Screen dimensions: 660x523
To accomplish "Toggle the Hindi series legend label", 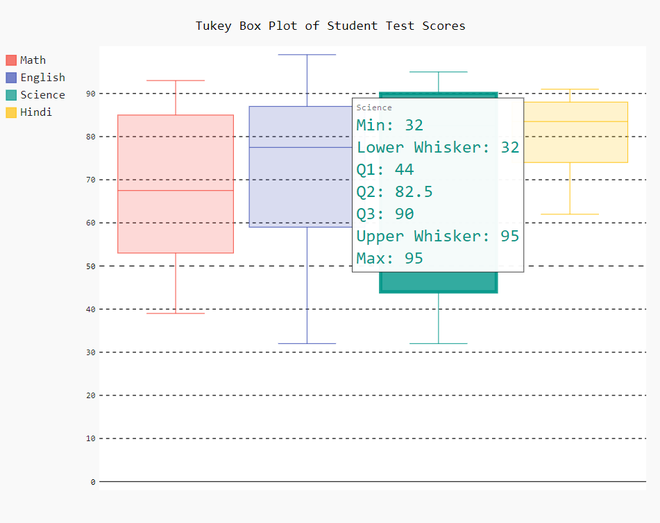I will (36, 112).
